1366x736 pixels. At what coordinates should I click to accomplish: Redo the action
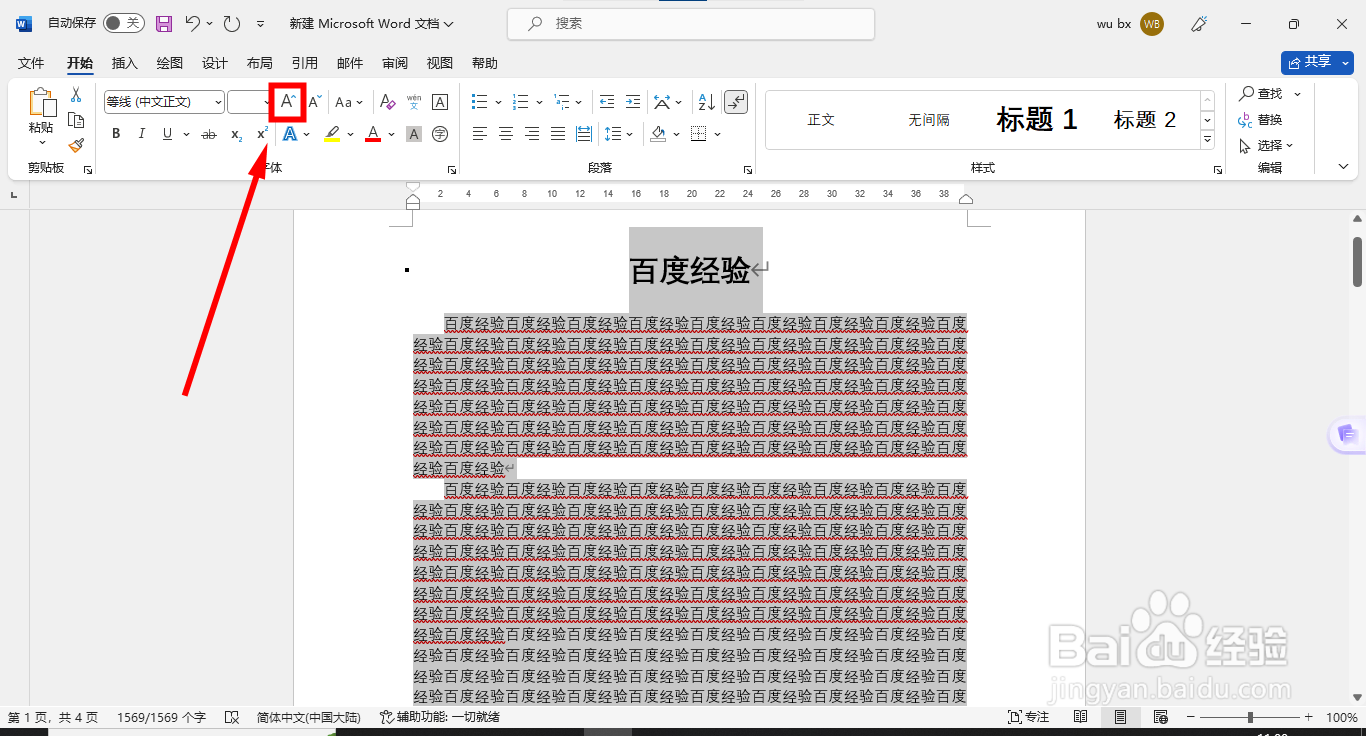click(x=232, y=23)
